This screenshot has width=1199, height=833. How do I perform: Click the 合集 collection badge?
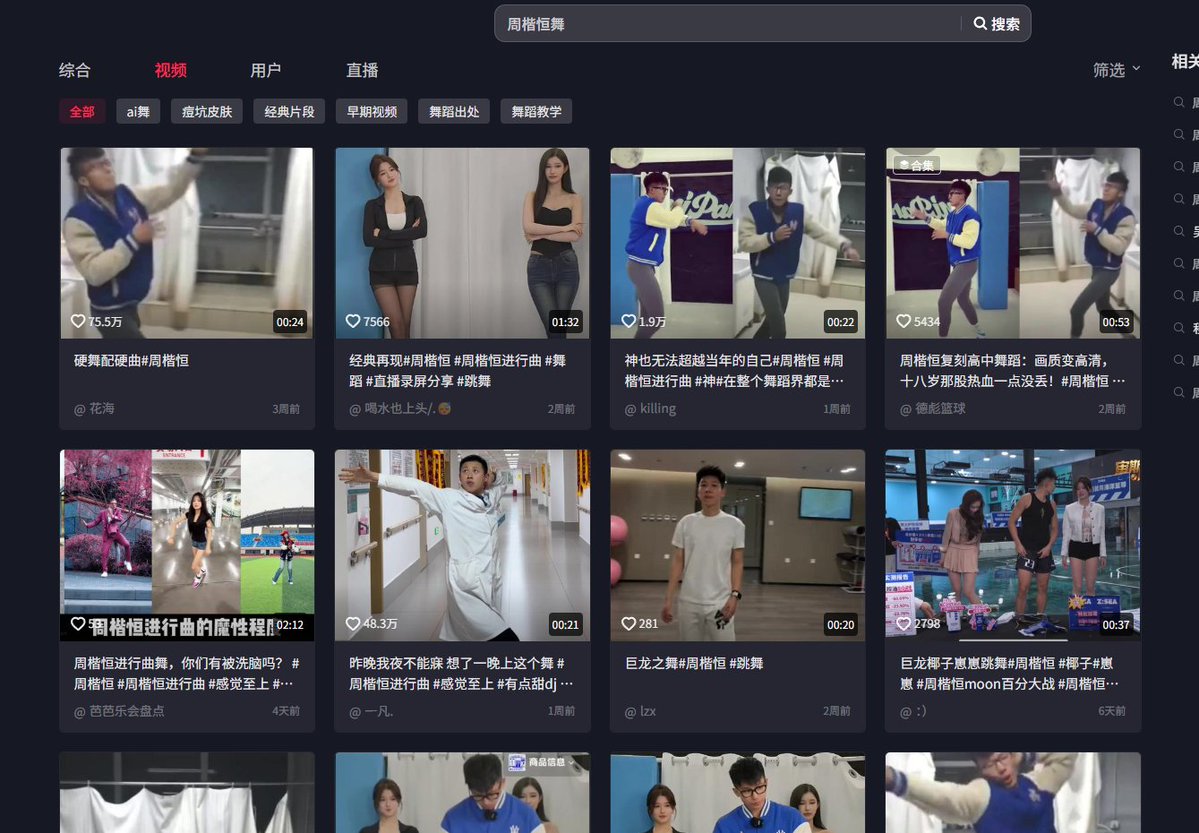[x=917, y=164]
